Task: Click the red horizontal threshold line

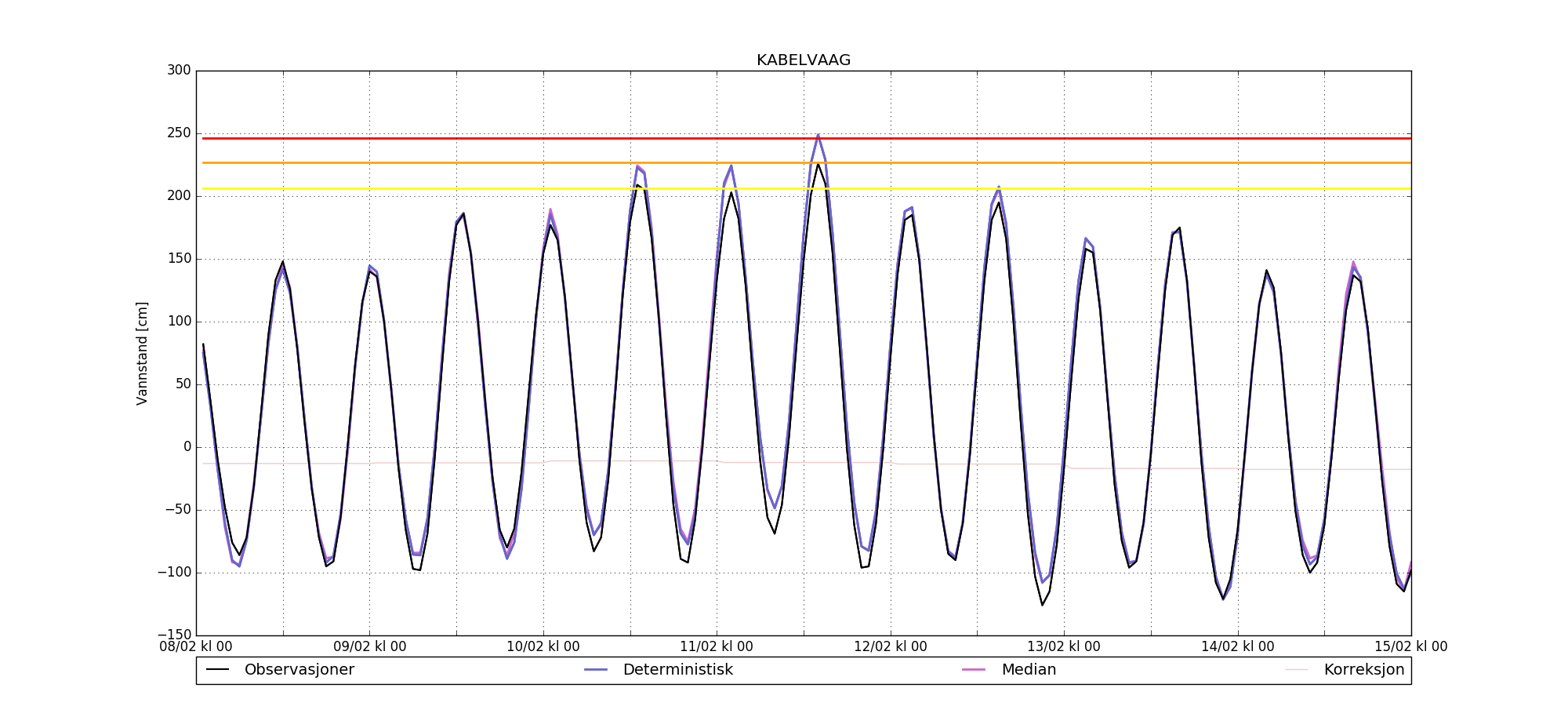Action: (807, 139)
